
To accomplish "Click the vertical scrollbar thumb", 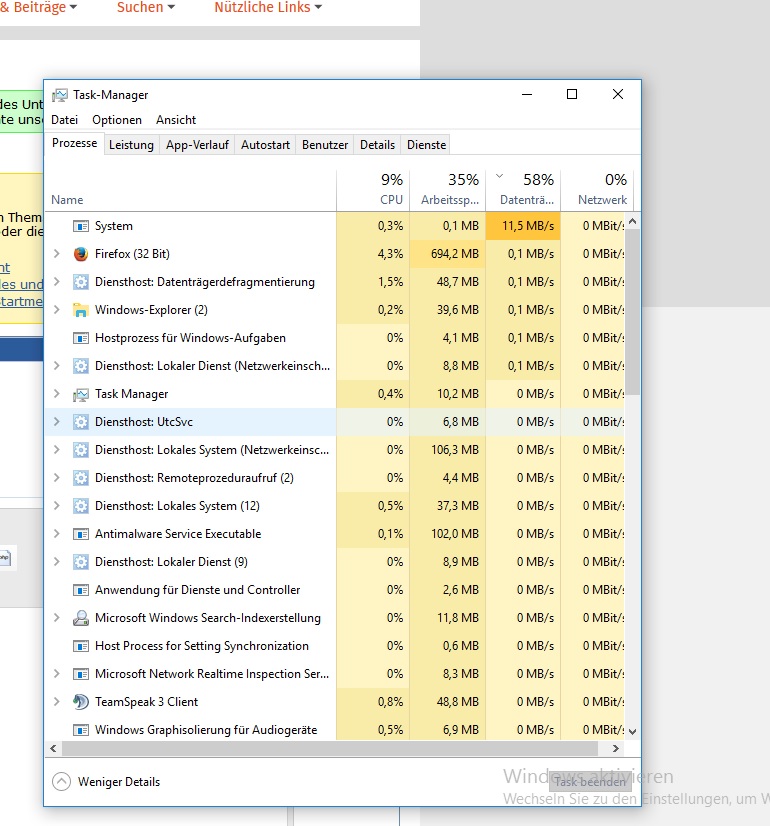I will pyautogui.click(x=633, y=311).
